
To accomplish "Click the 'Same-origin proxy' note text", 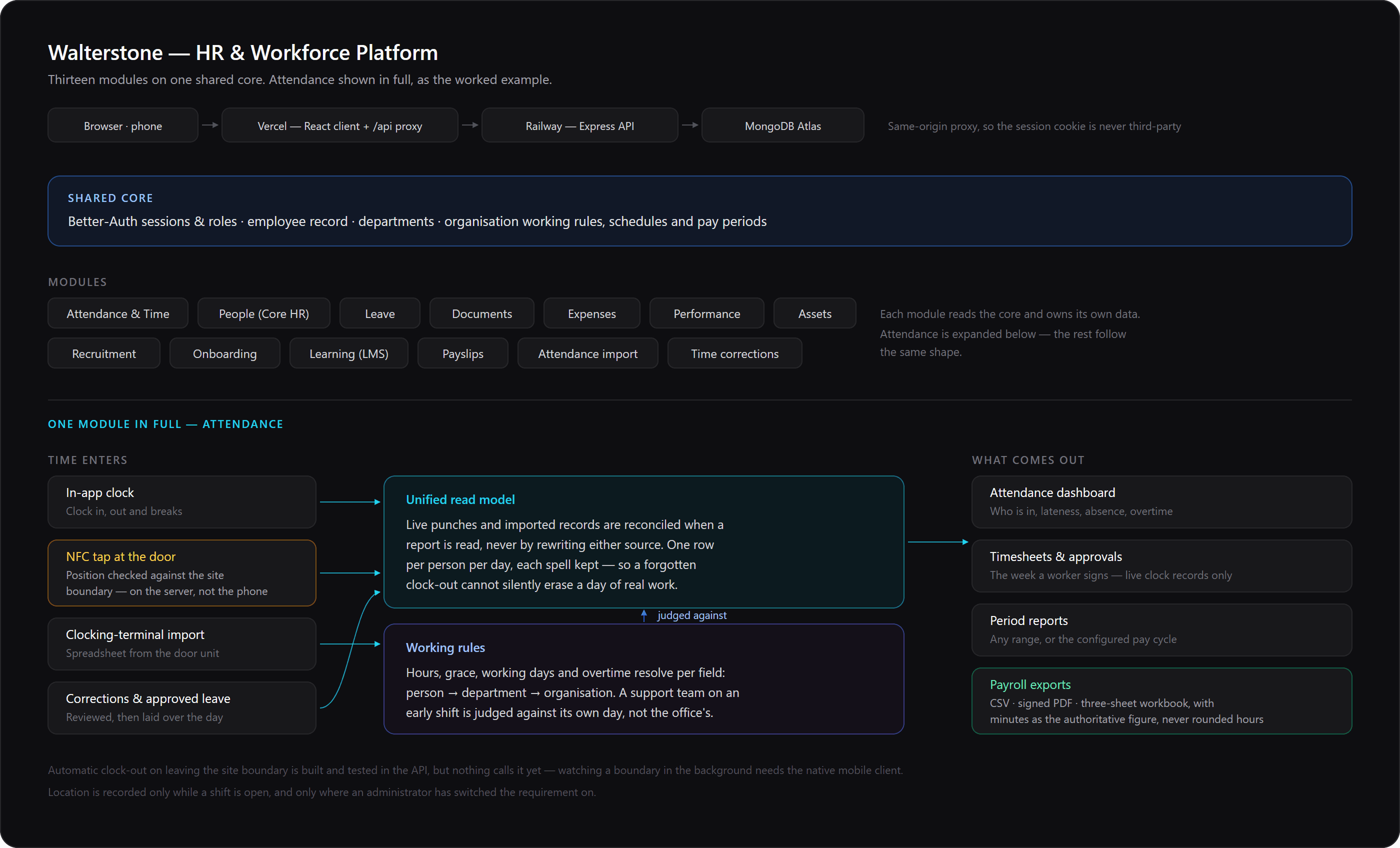I will coord(1034,125).
